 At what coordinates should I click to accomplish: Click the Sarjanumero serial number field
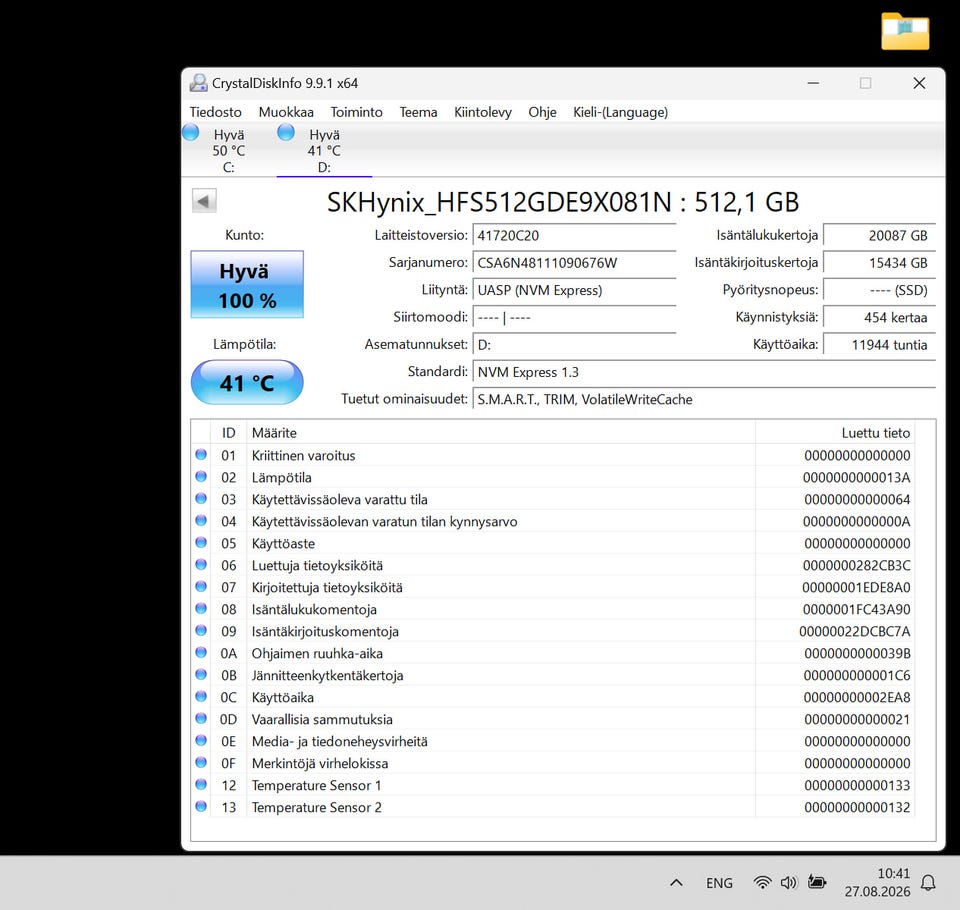[x=574, y=263]
